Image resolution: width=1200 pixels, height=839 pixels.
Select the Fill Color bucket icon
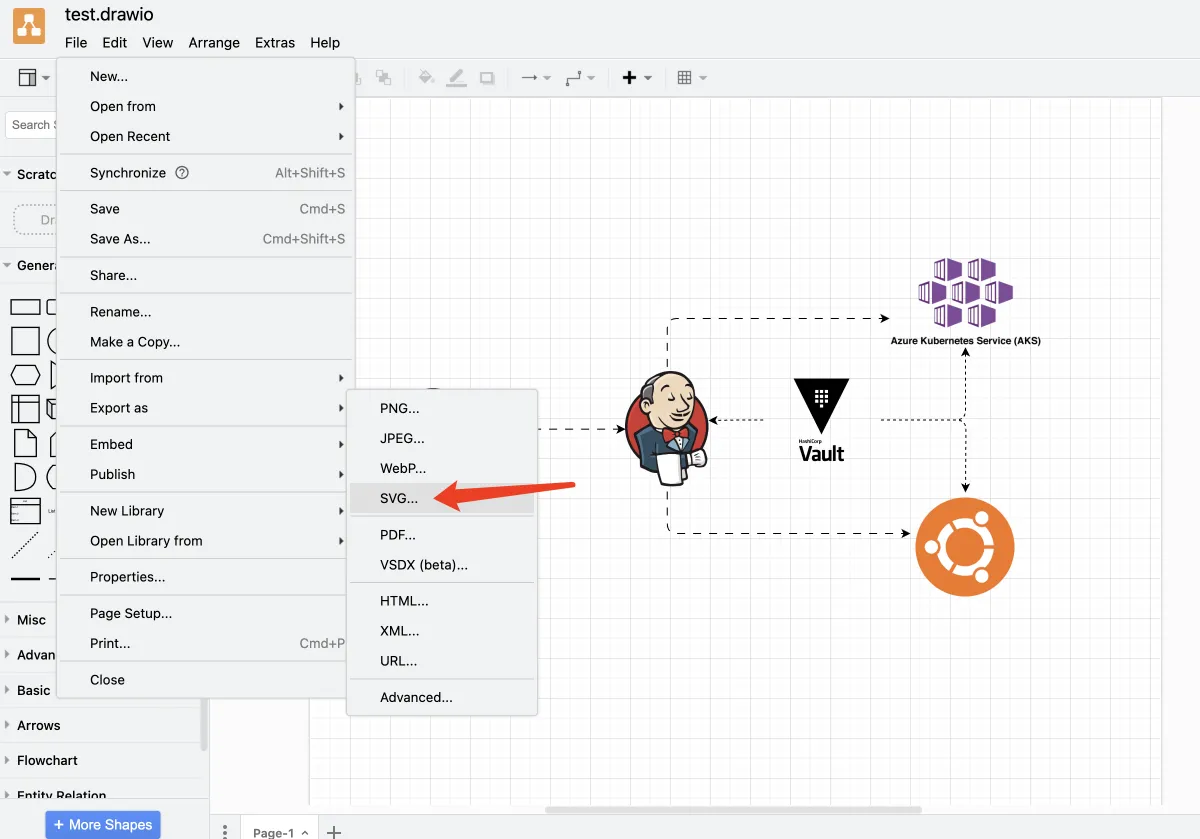coord(426,77)
